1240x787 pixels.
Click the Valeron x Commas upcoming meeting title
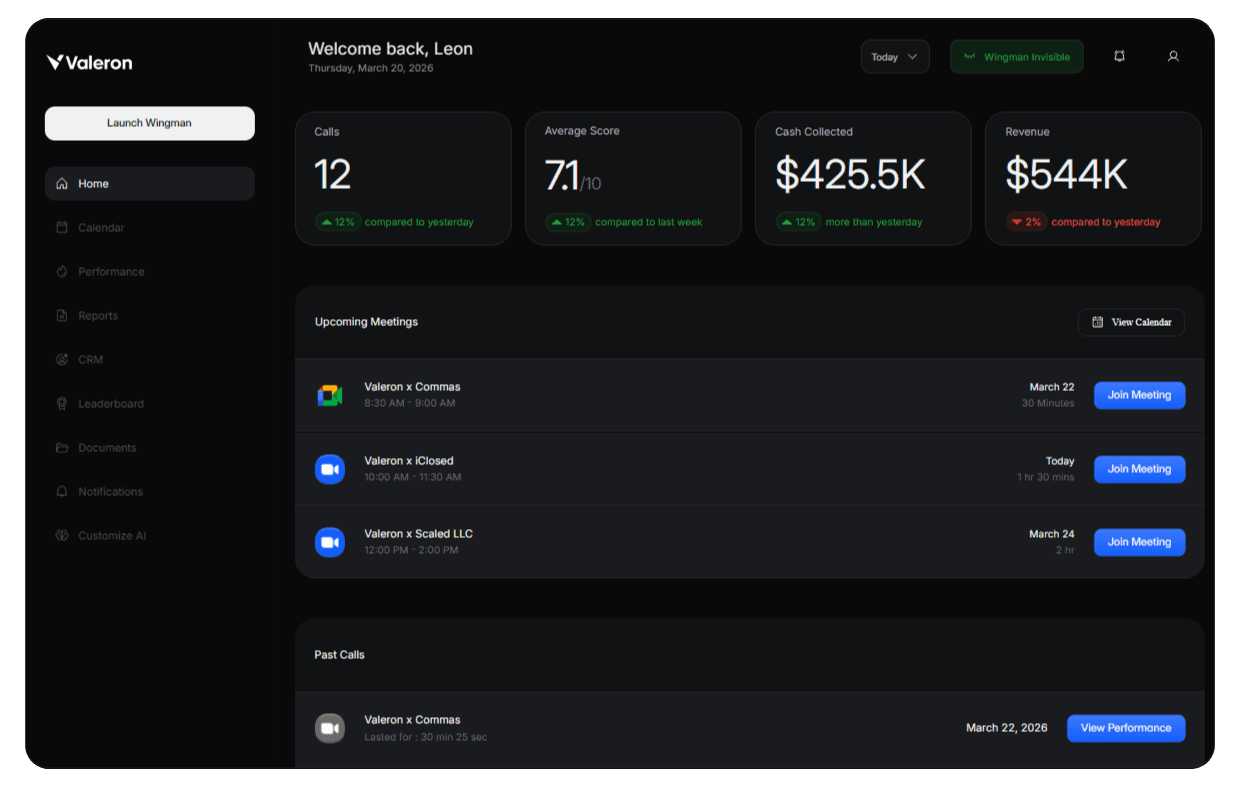tap(412, 387)
